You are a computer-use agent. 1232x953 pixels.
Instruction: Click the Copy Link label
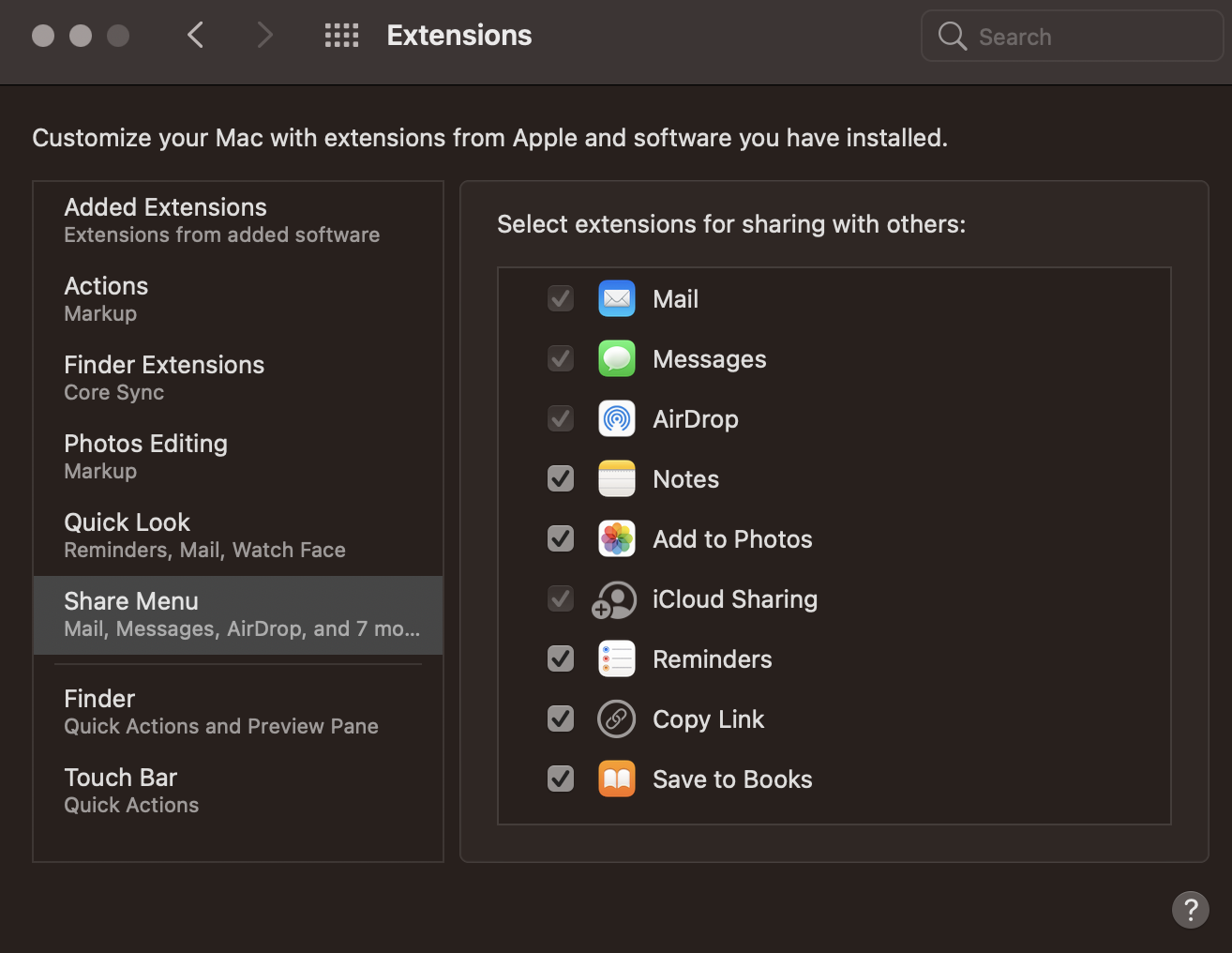709,719
